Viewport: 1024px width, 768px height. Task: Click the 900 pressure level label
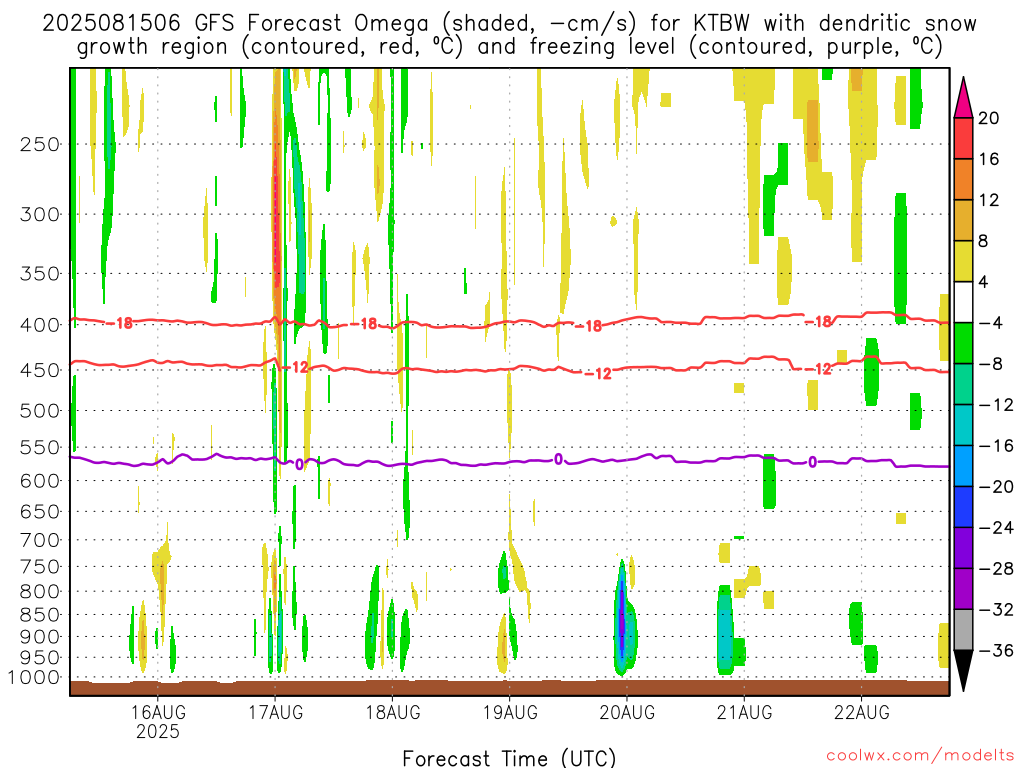click(40, 637)
